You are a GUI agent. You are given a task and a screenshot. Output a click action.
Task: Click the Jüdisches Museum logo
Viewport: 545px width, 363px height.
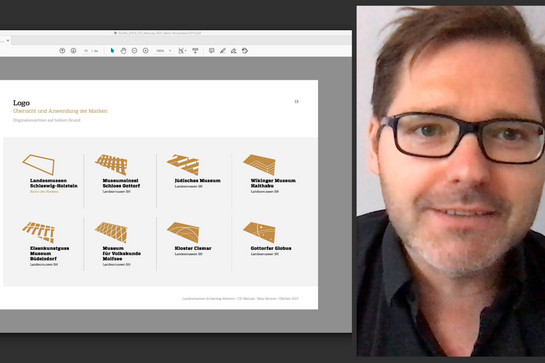pos(183,164)
